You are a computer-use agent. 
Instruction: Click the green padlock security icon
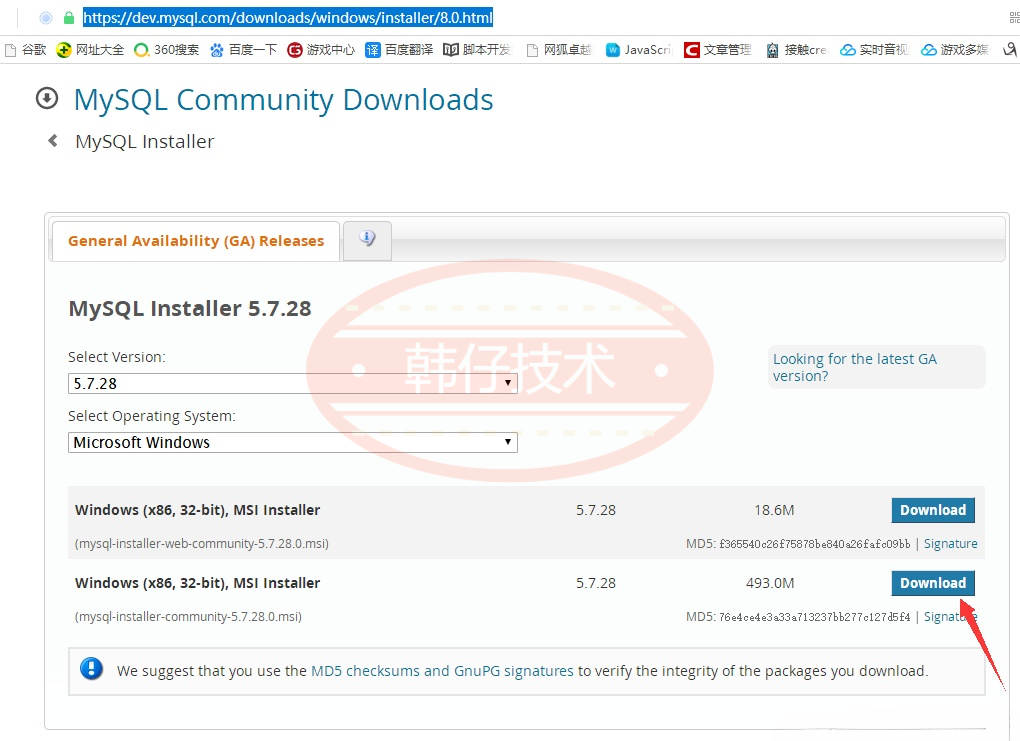point(69,18)
